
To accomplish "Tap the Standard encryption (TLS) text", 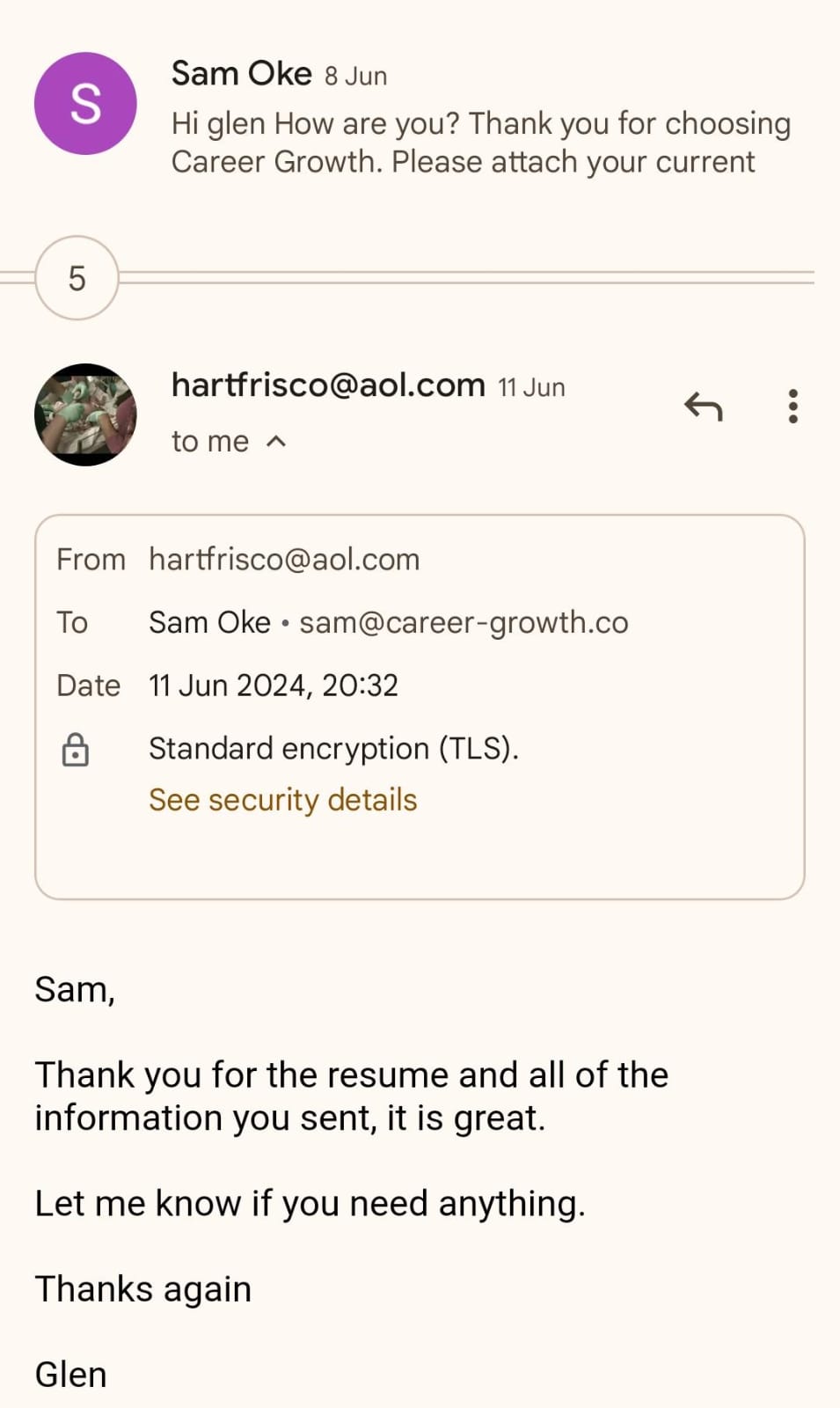I will click(333, 749).
